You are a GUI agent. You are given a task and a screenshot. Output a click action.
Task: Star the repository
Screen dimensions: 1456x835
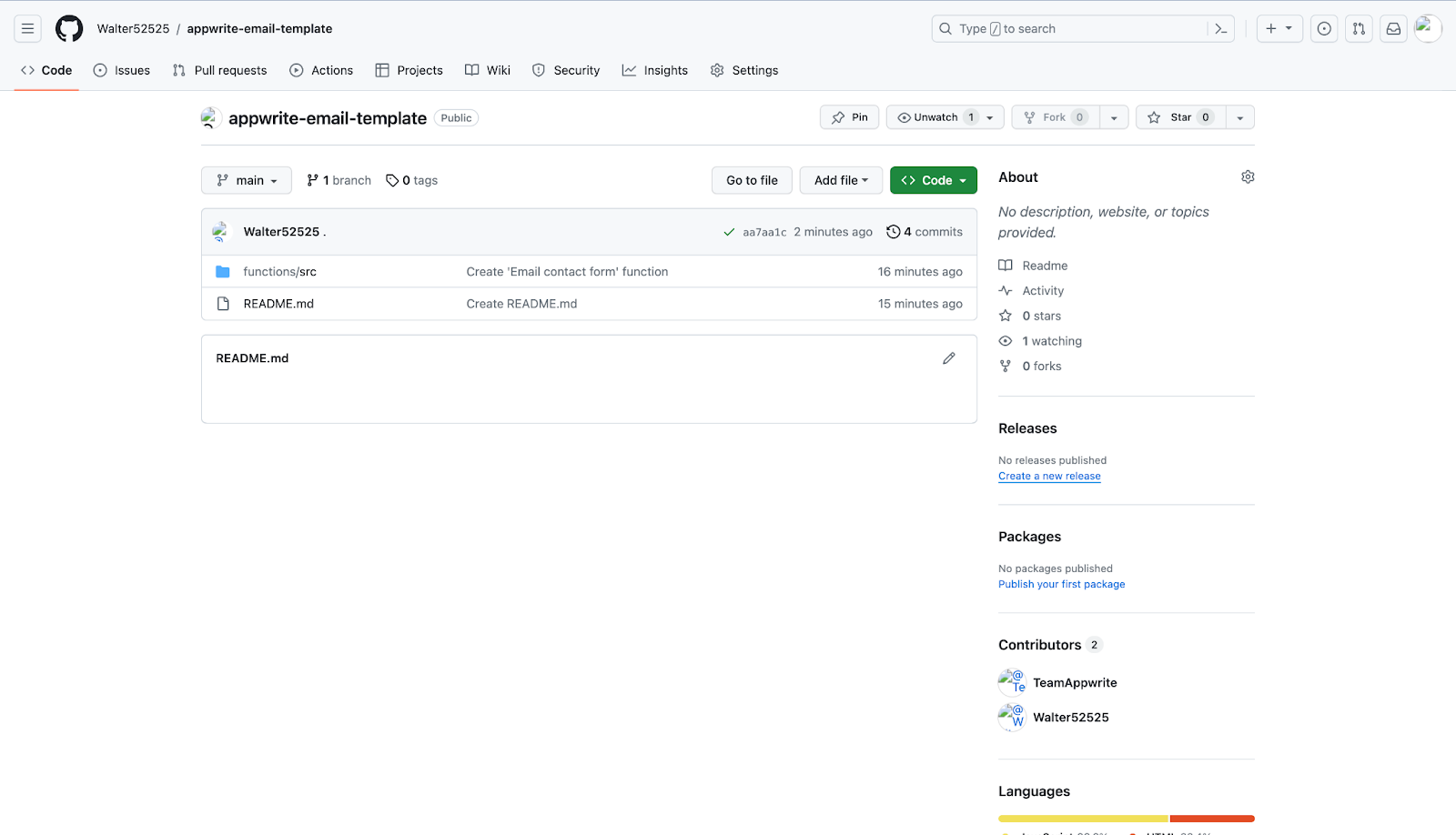[x=1180, y=117]
